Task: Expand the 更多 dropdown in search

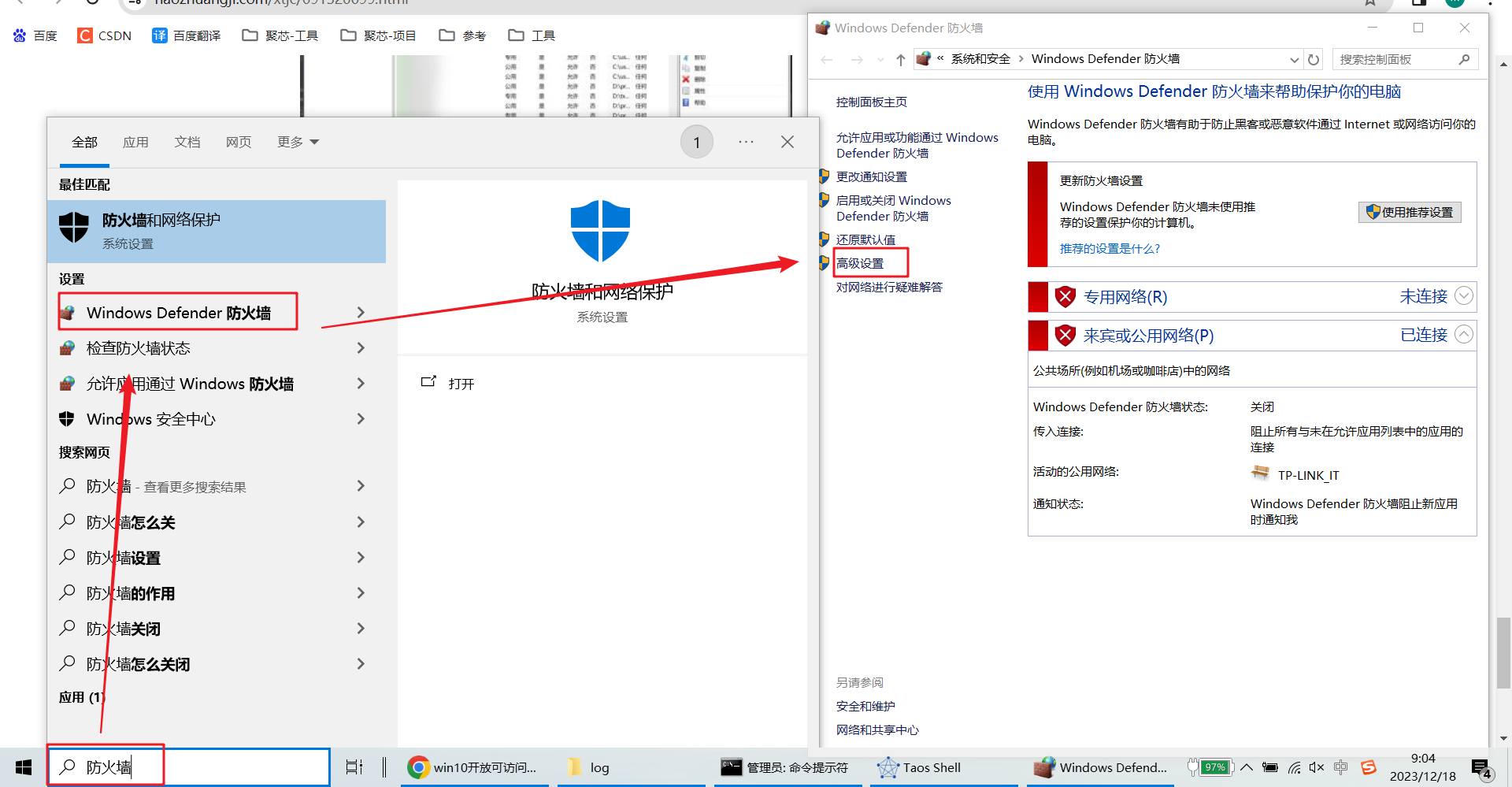Action: [298, 142]
